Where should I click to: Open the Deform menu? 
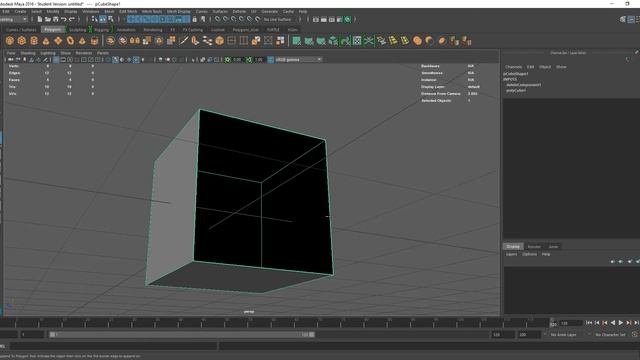[239, 11]
